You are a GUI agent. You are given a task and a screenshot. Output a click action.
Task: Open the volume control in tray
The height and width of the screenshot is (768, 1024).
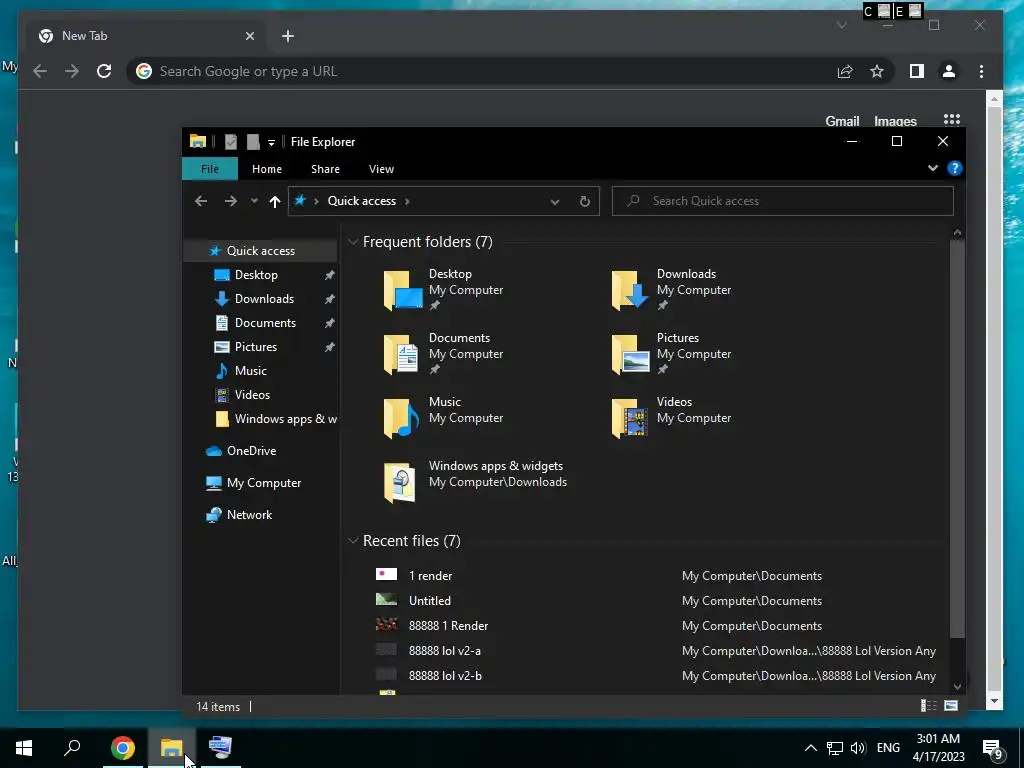(x=858, y=748)
